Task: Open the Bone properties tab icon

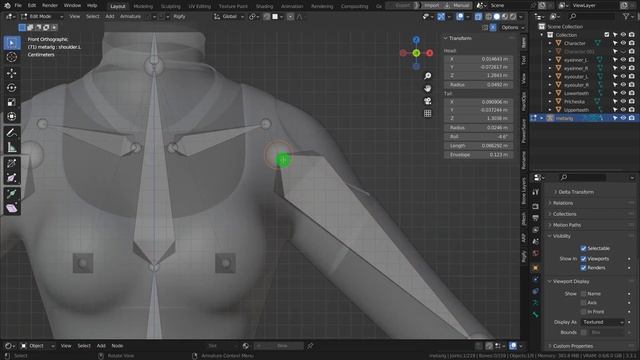Action: click(x=536, y=315)
